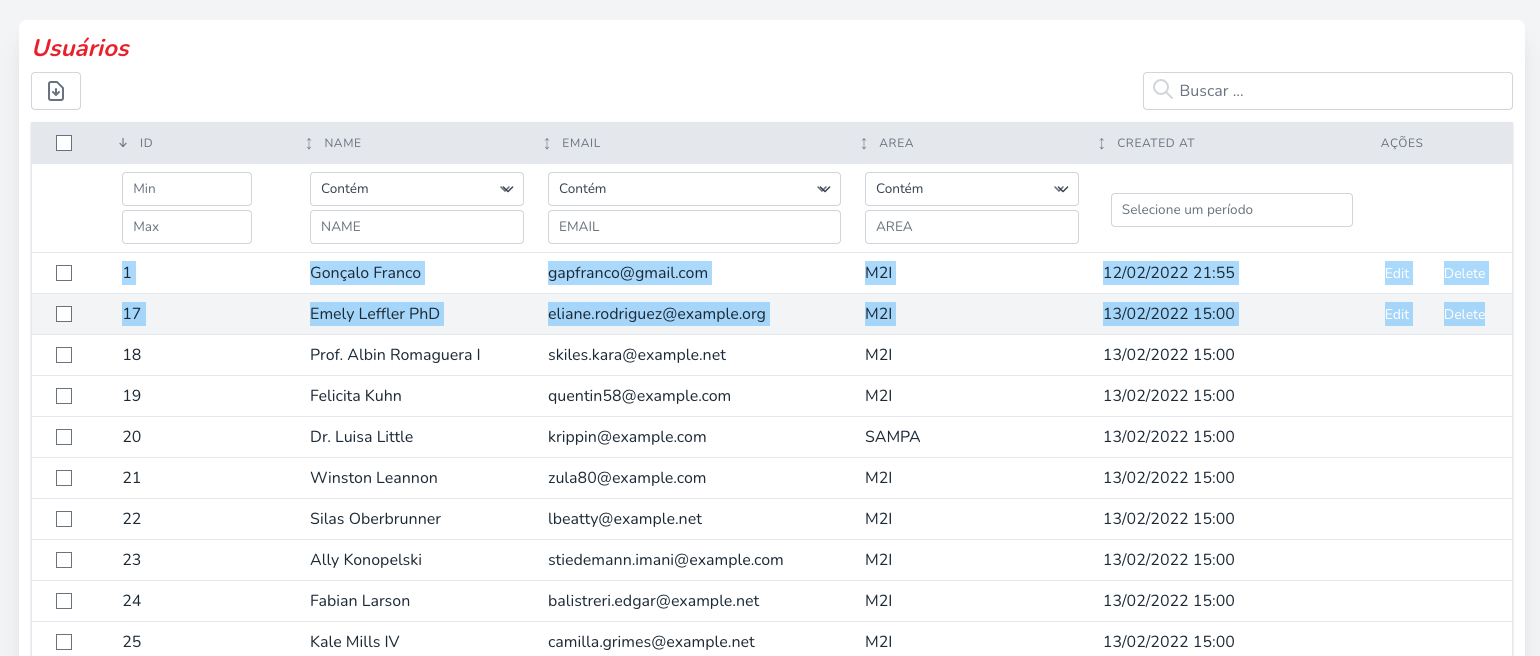Click CREATED AT sort arrows icon

[x=1102, y=143]
